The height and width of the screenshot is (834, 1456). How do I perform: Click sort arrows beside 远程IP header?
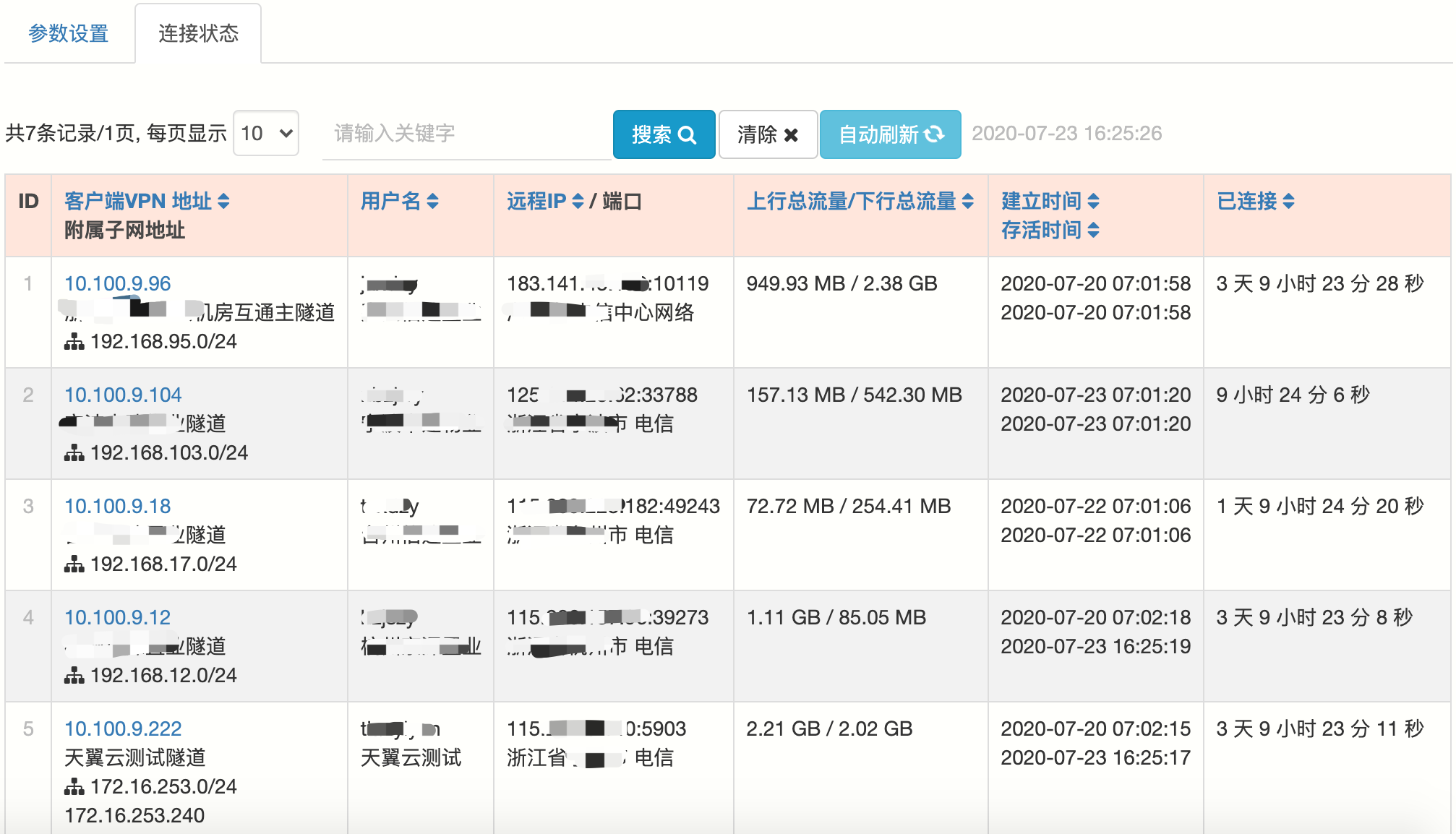coord(578,202)
